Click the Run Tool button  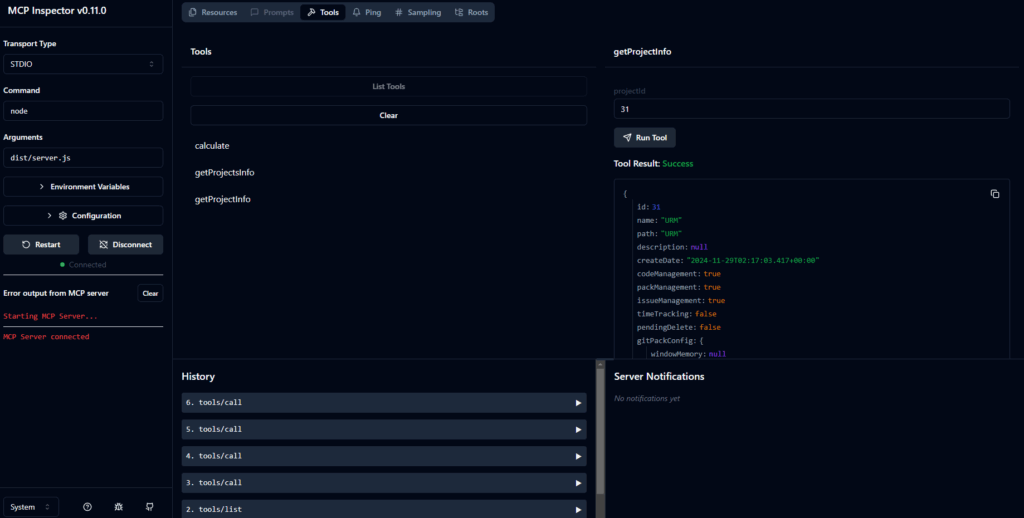(645, 138)
